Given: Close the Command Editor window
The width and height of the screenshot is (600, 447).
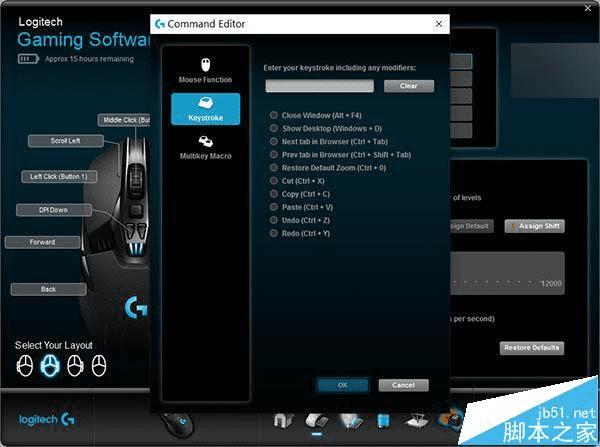Looking at the screenshot, I should tap(439, 24).
